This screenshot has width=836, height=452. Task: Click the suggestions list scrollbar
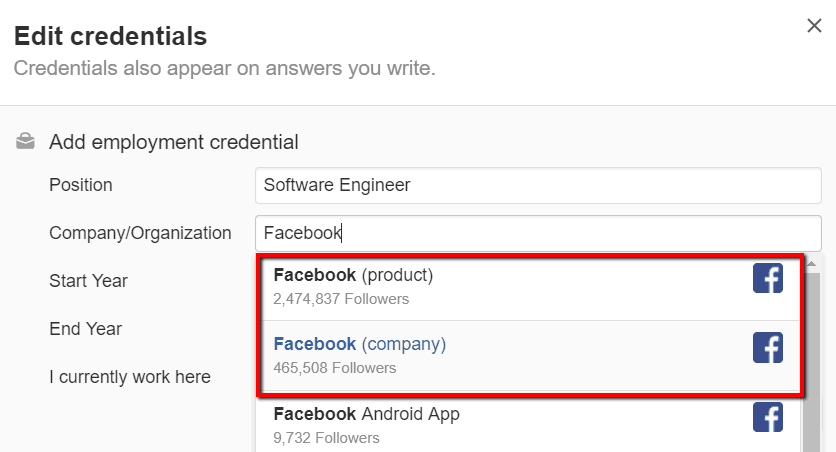click(811, 362)
